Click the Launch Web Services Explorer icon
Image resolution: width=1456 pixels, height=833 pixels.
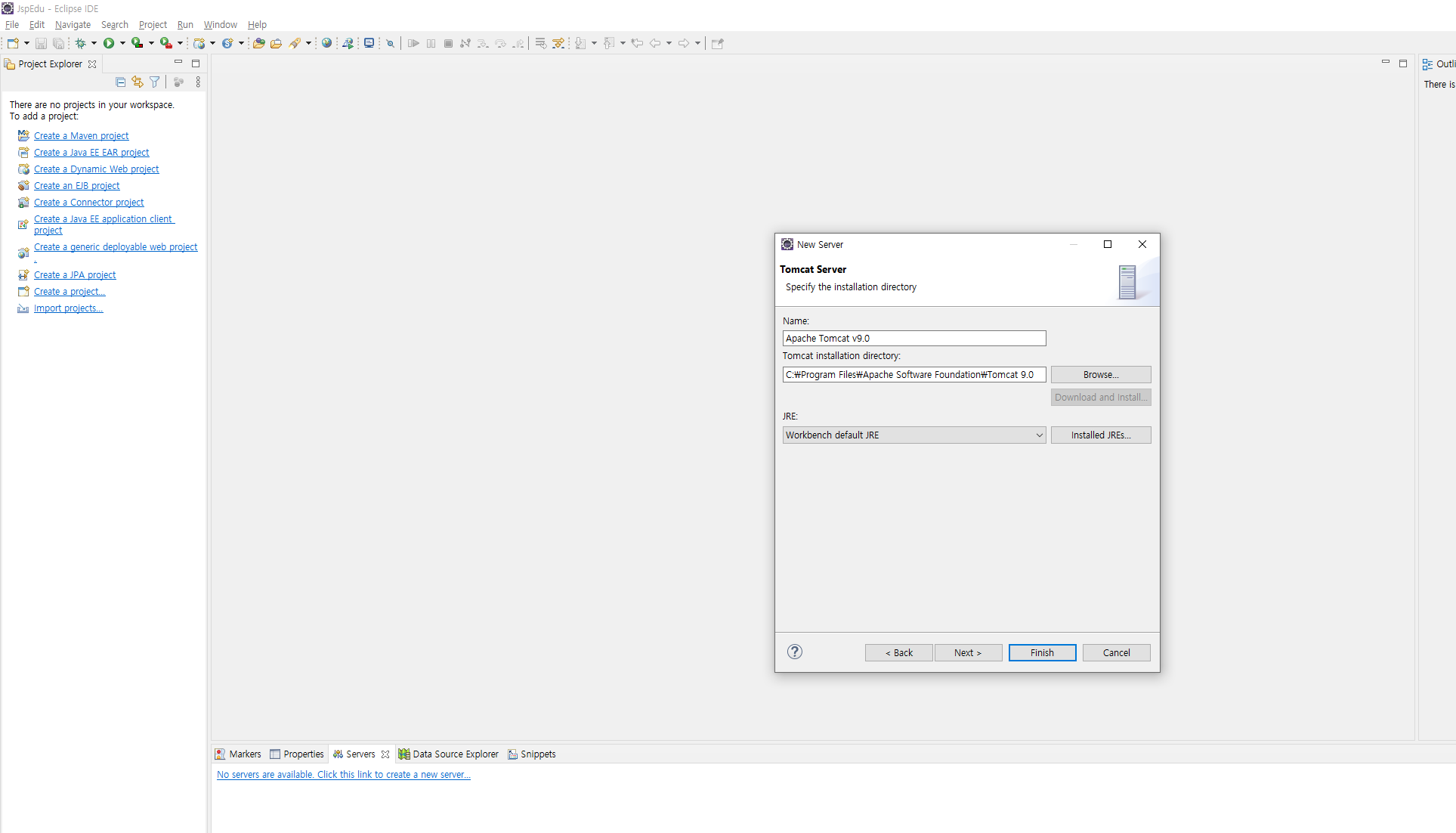point(348,43)
